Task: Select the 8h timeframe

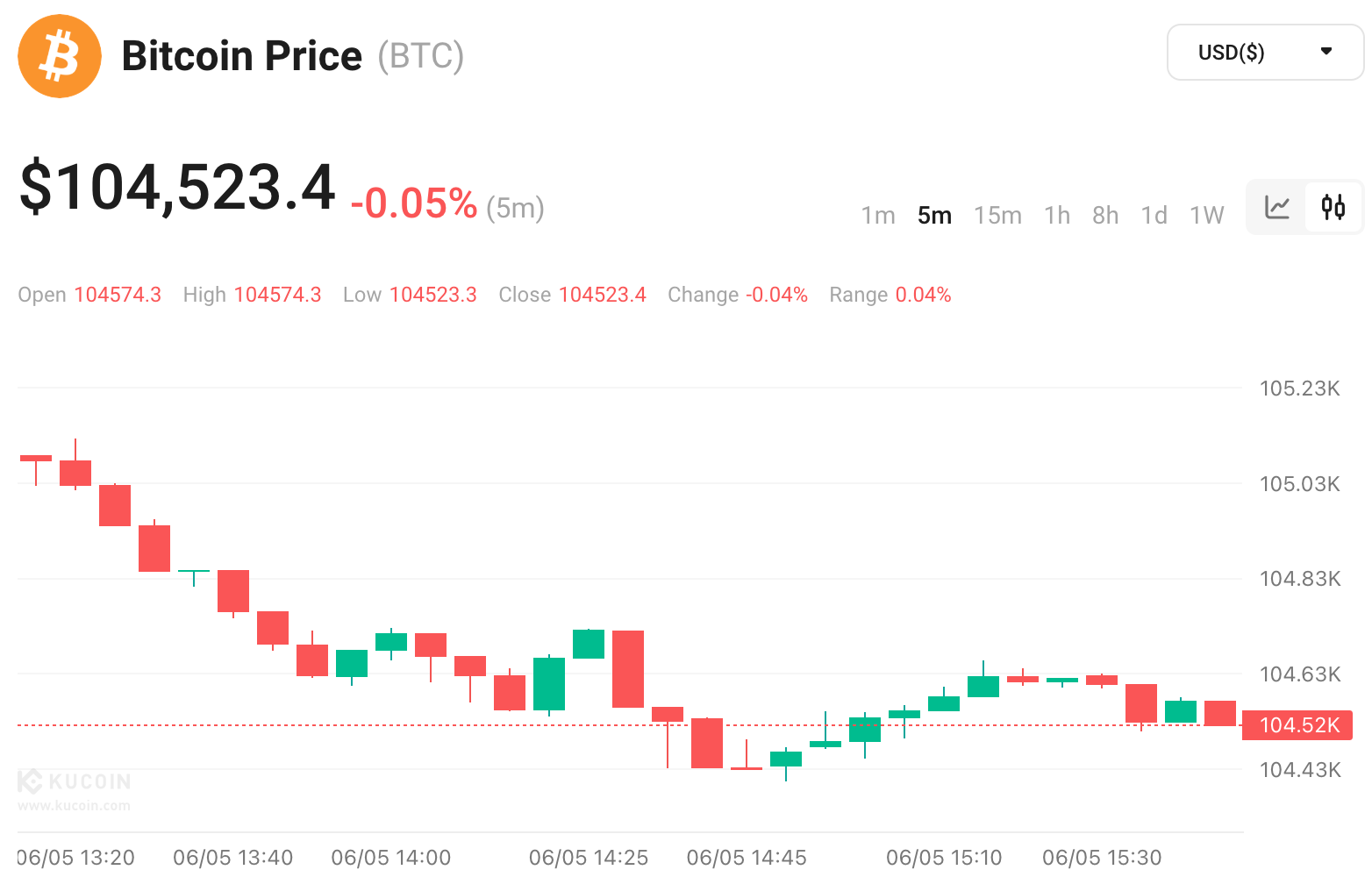Action: click(x=1105, y=216)
